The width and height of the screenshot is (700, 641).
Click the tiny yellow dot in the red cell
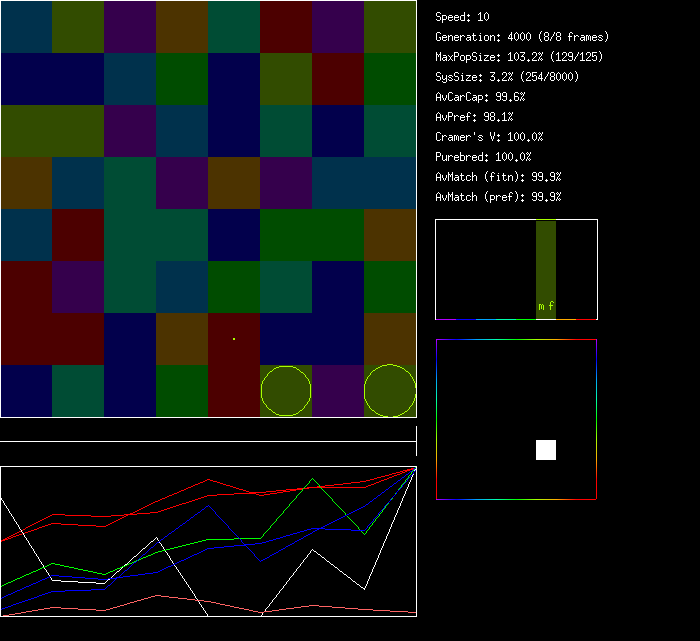(x=234, y=339)
